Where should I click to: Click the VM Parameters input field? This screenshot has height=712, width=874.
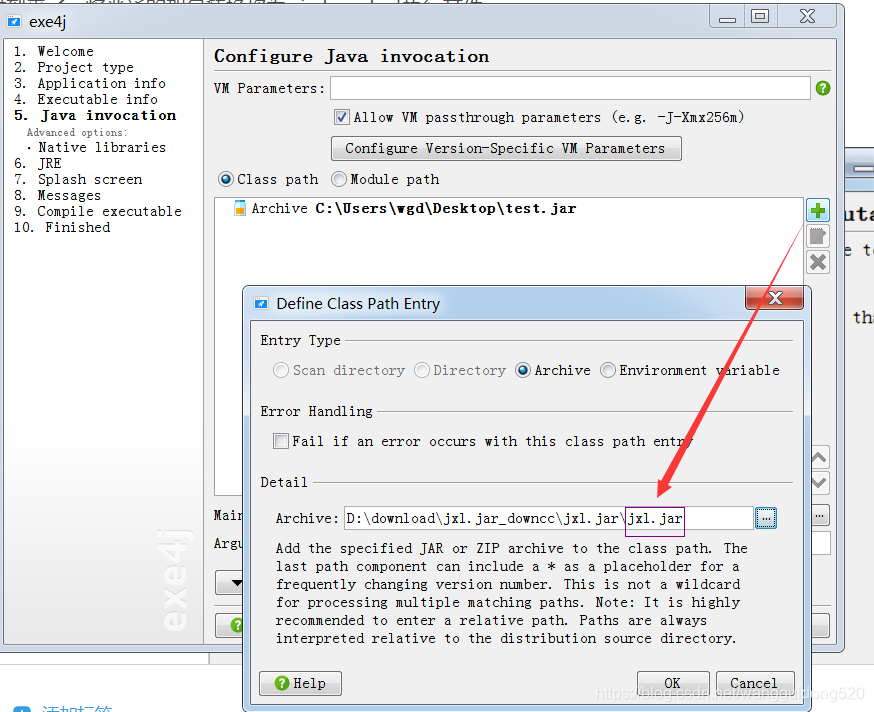point(570,88)
